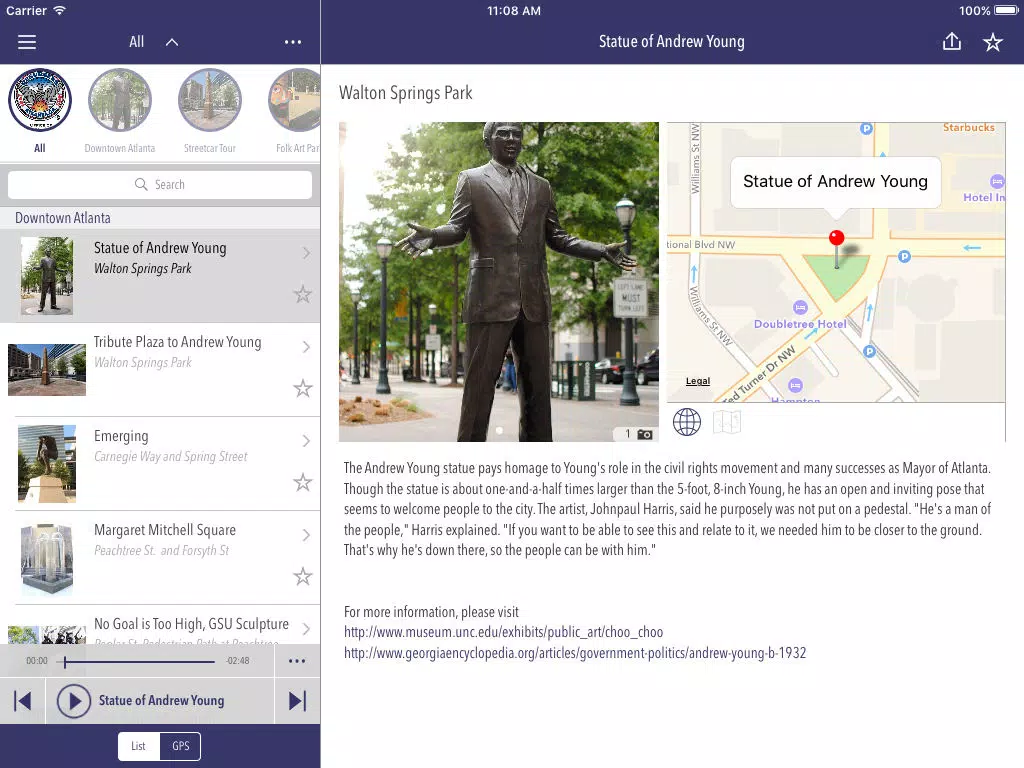1024x768 pixels.
Task: Expand Statue of Andrew Young chevron
Action: coord(306,253)
